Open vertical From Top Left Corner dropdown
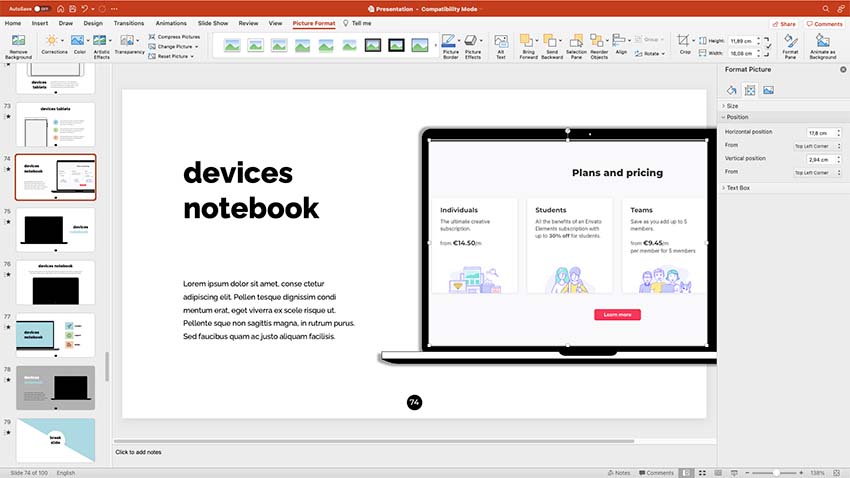Viewport: 850px width, 478px height. (817, 173)
